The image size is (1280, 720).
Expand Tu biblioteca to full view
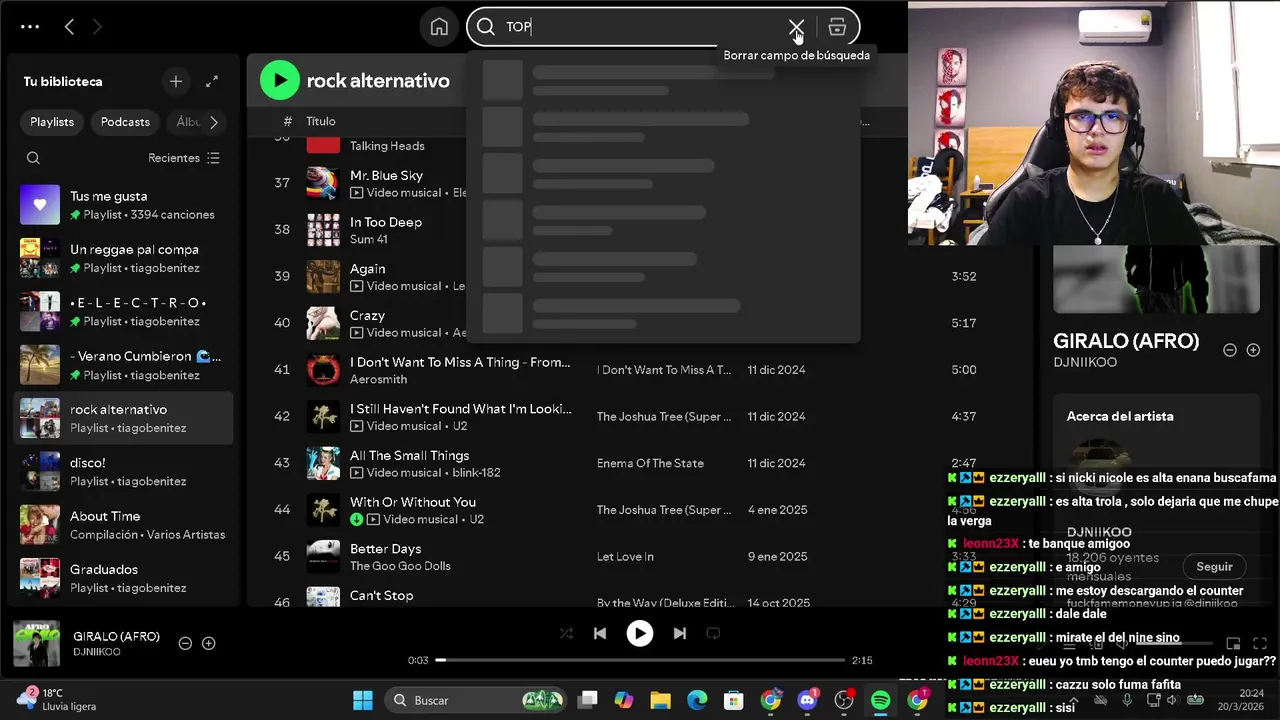click(212, 81)
